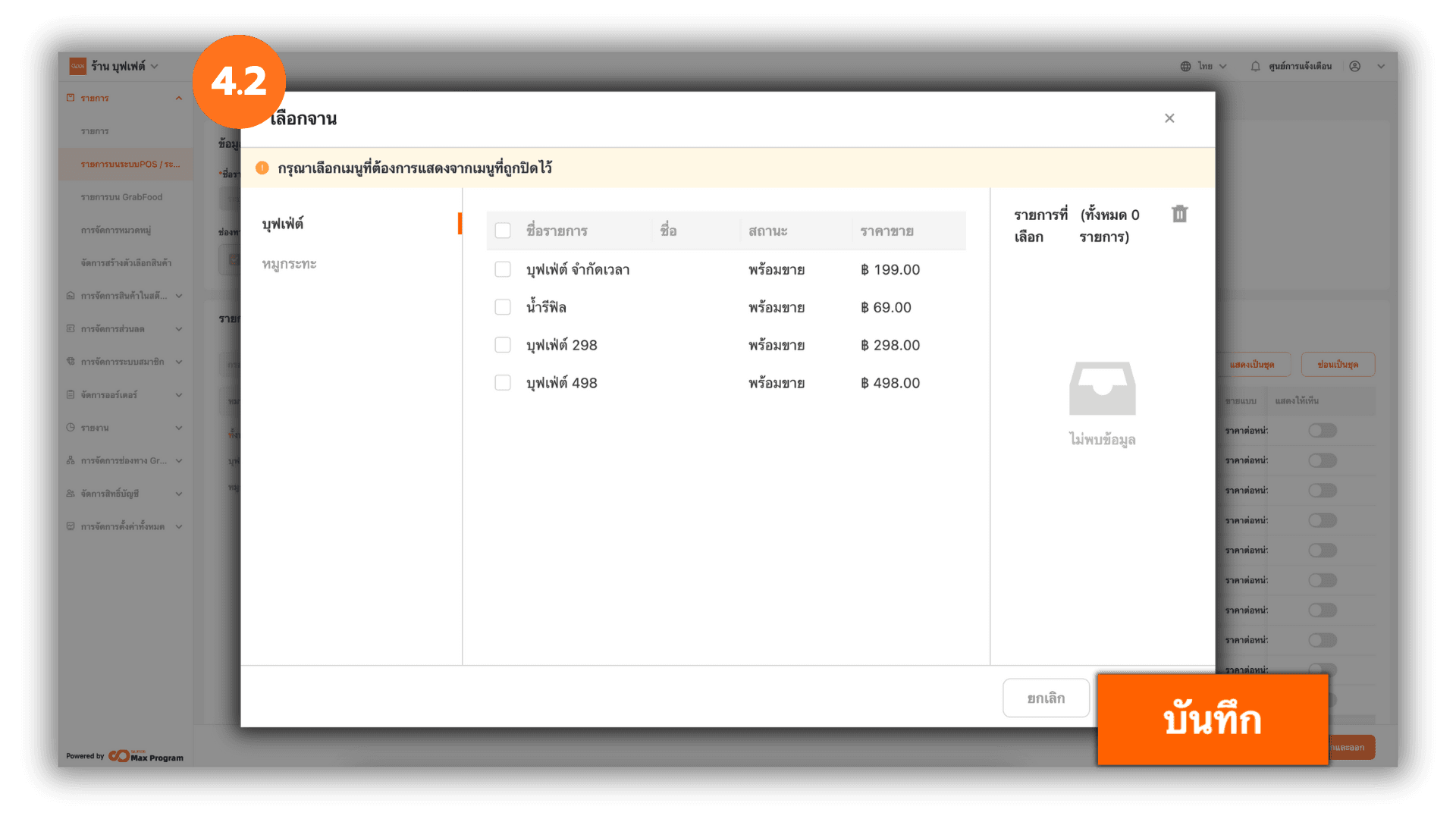Switch to the หมูกระทะ category tab
Image resolution: width=1456 pixels, height=819 pixels.
289,264
